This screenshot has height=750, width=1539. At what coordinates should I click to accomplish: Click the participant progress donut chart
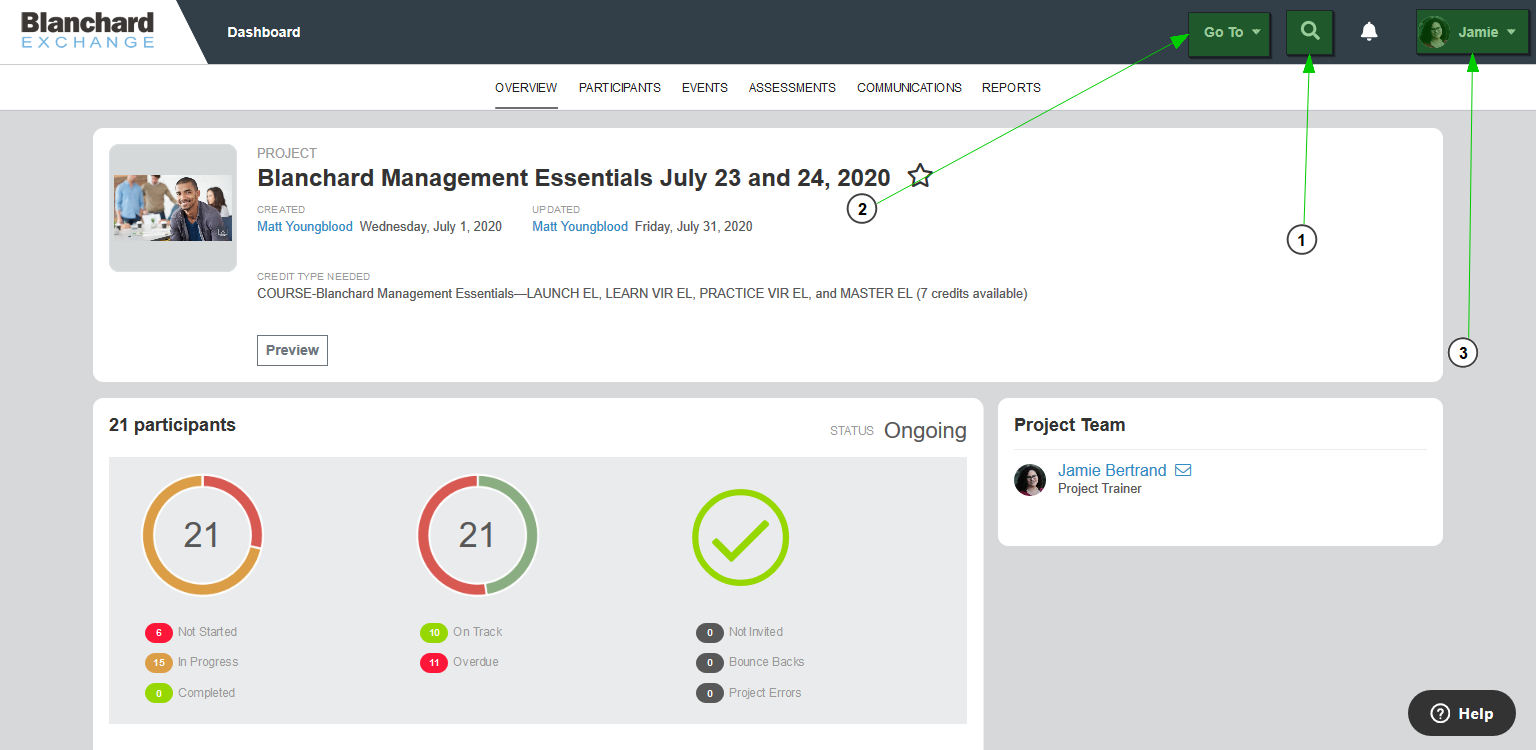pos(202,535)
